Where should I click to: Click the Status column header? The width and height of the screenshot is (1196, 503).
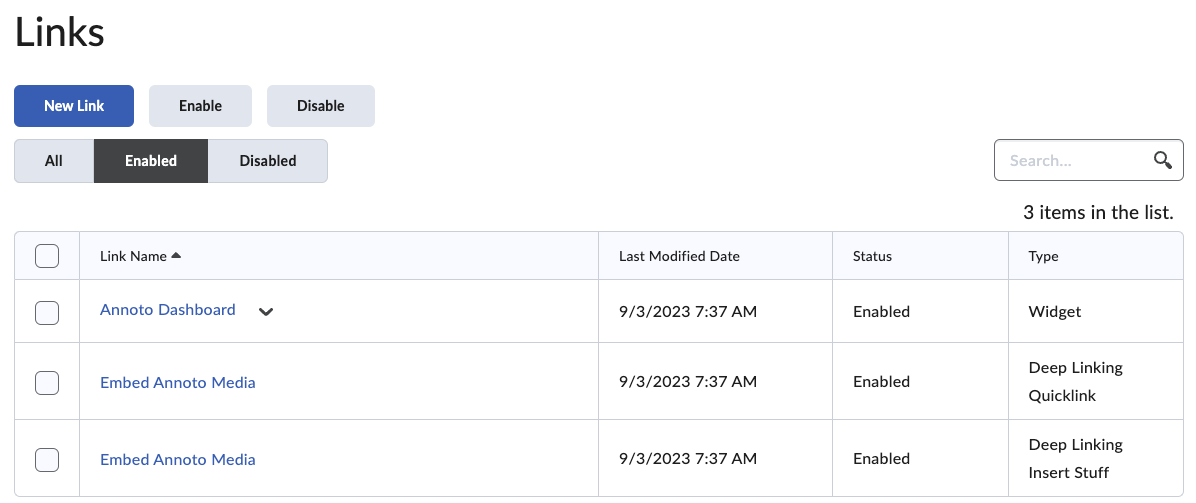pos(872,256)
